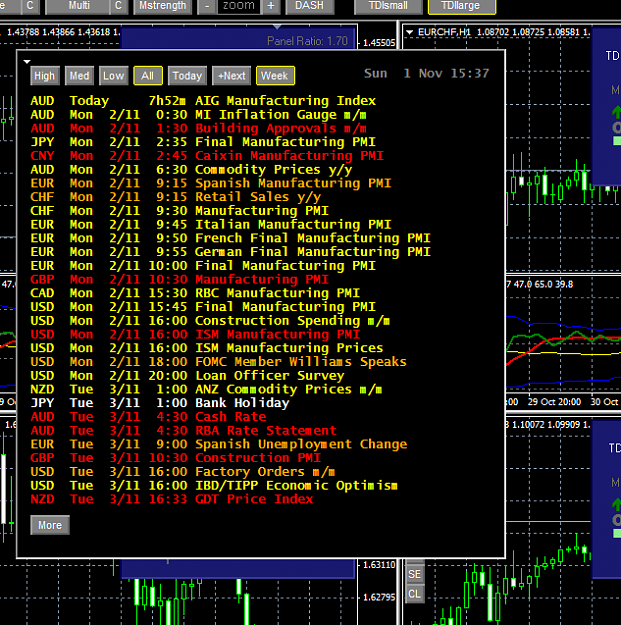Click the Multi button in top toolbar
The height and width of the screenshot is (625, 621).
pyautogui.click(x=79, y=6)
